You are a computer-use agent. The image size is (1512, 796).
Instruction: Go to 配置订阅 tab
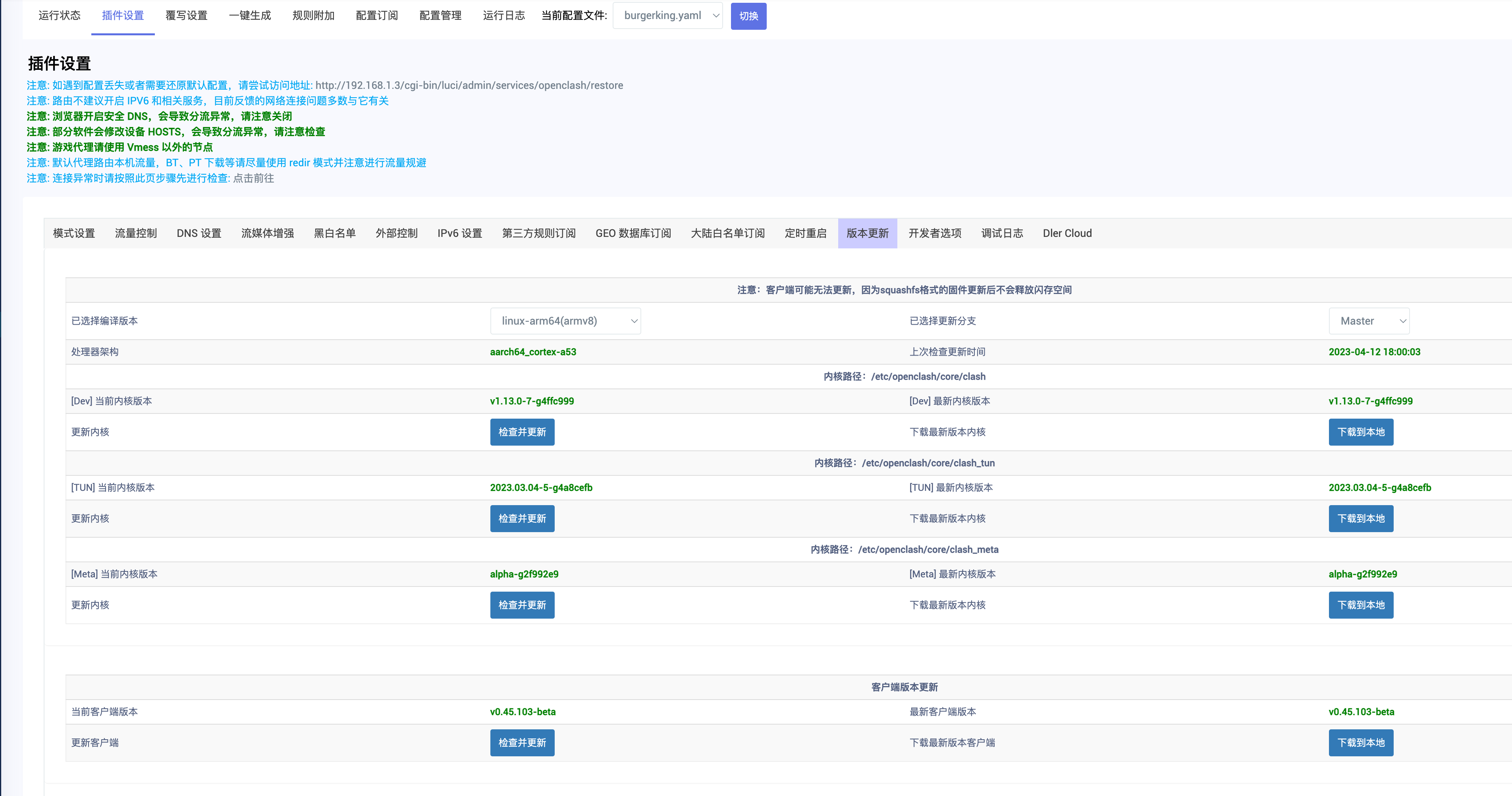(x=376, y=16)
